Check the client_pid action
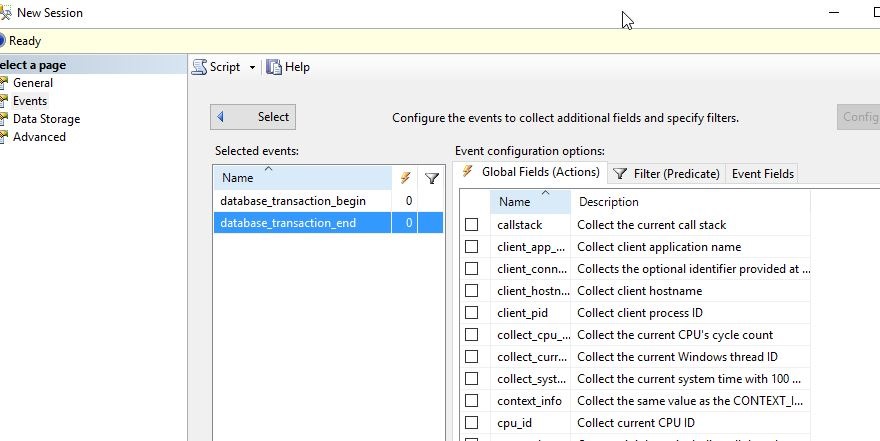 click(x=472, y=313)
